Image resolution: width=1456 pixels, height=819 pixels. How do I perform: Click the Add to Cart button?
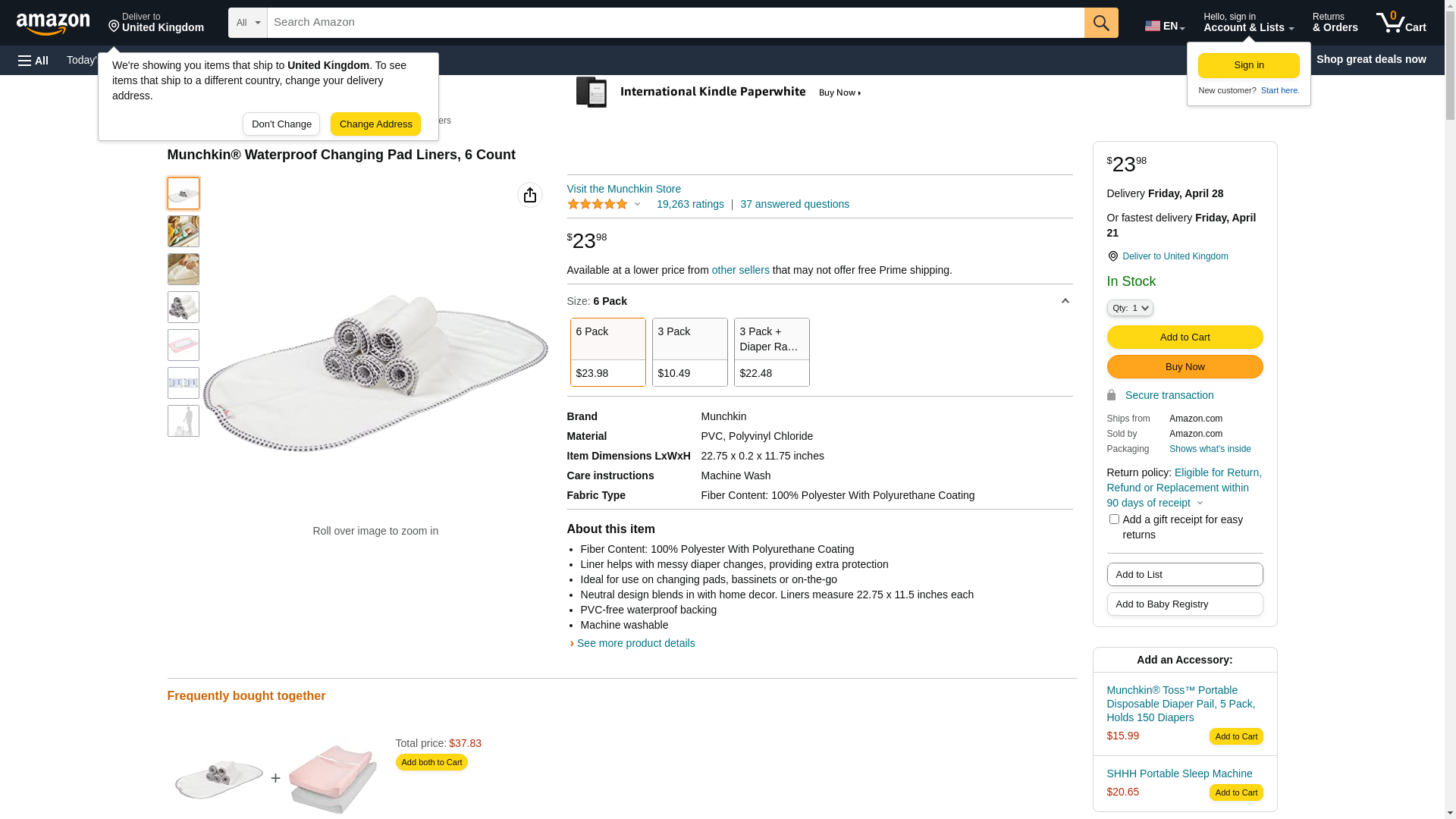pos(1185,337)
